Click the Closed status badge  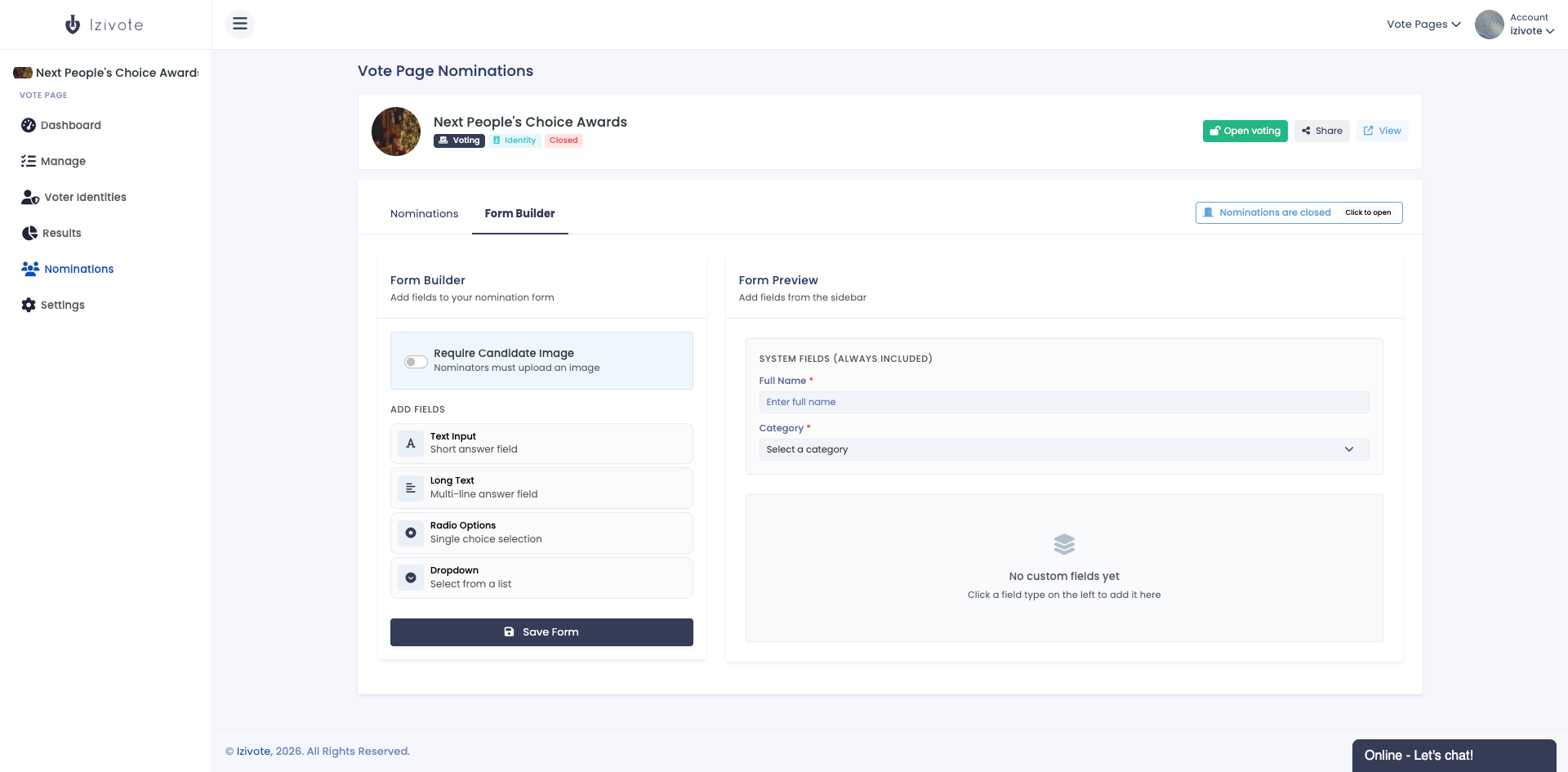[563, 141]
